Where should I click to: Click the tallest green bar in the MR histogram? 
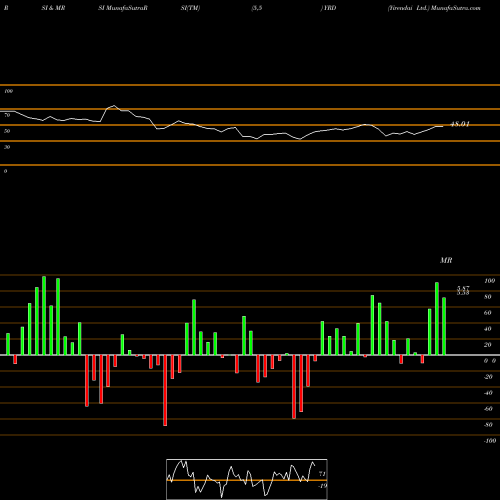click(x=44, y=315)
